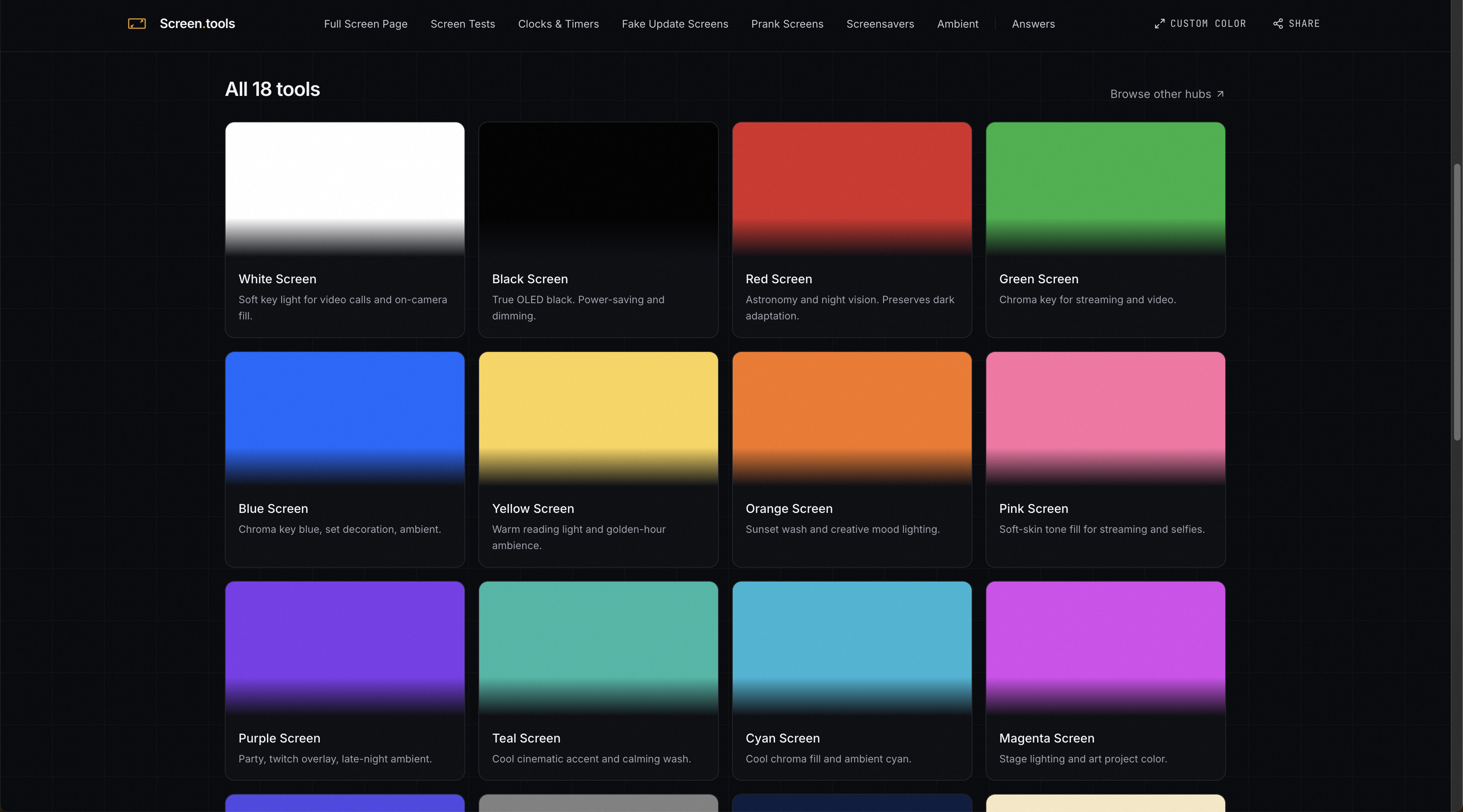This screenshot has width=1463, height=812.
Task: Click 'Cool cinematic accent and calming wash' text
Action: (x=591, y=759)
